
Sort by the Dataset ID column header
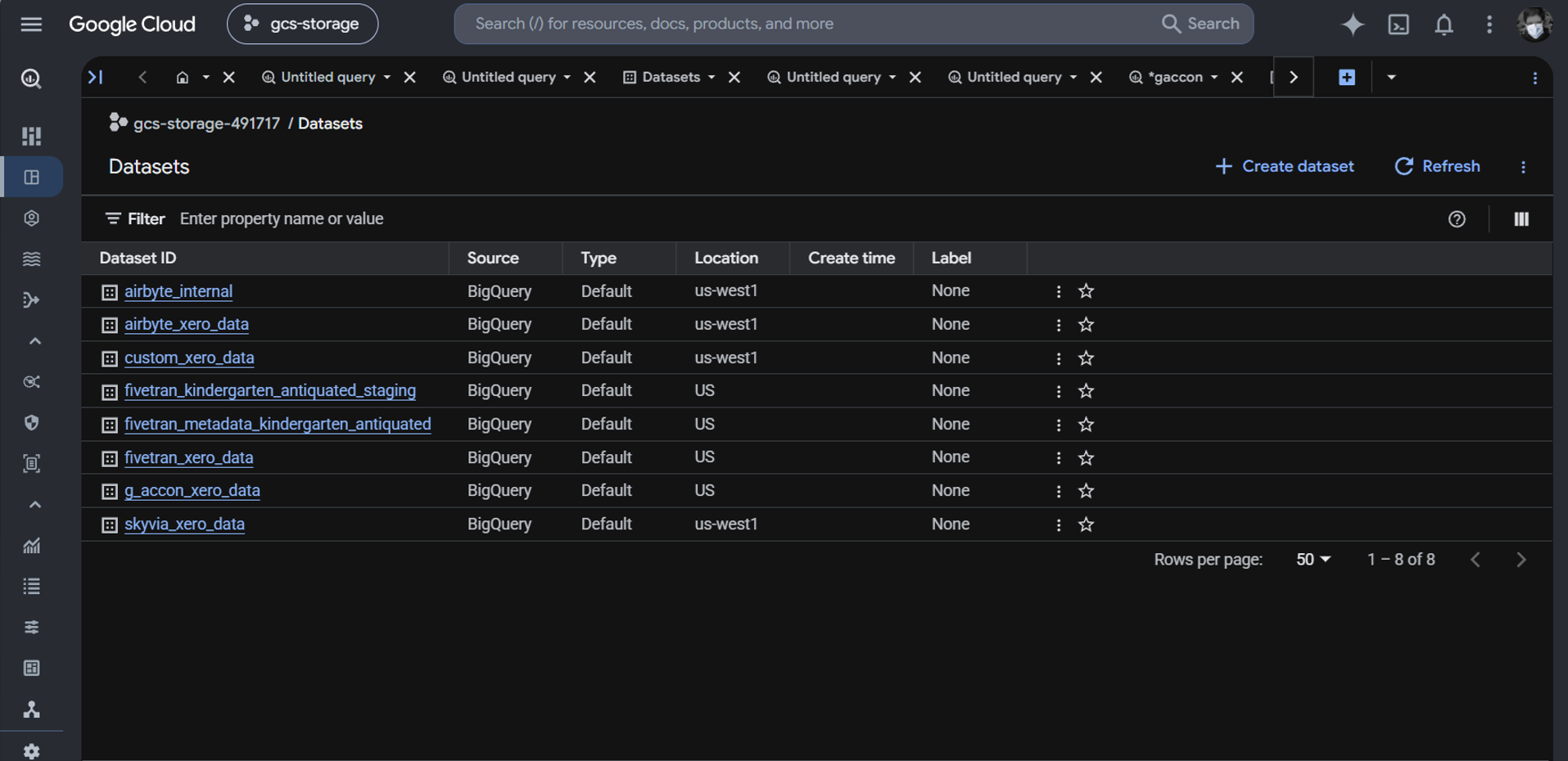click(138, 258)
